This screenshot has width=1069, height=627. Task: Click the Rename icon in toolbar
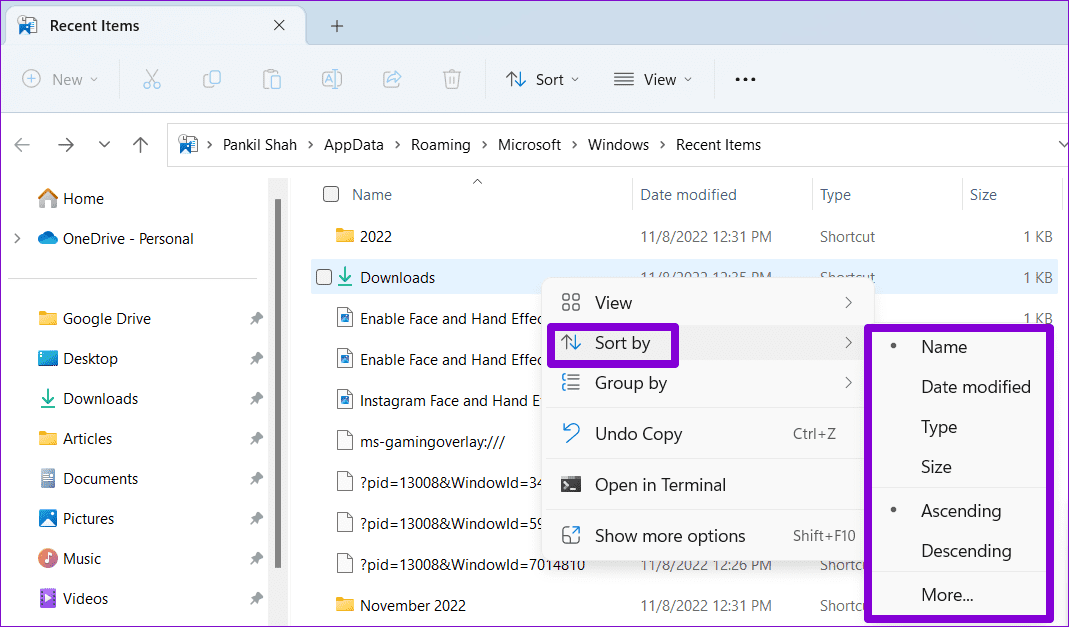(x=332, y=80)
